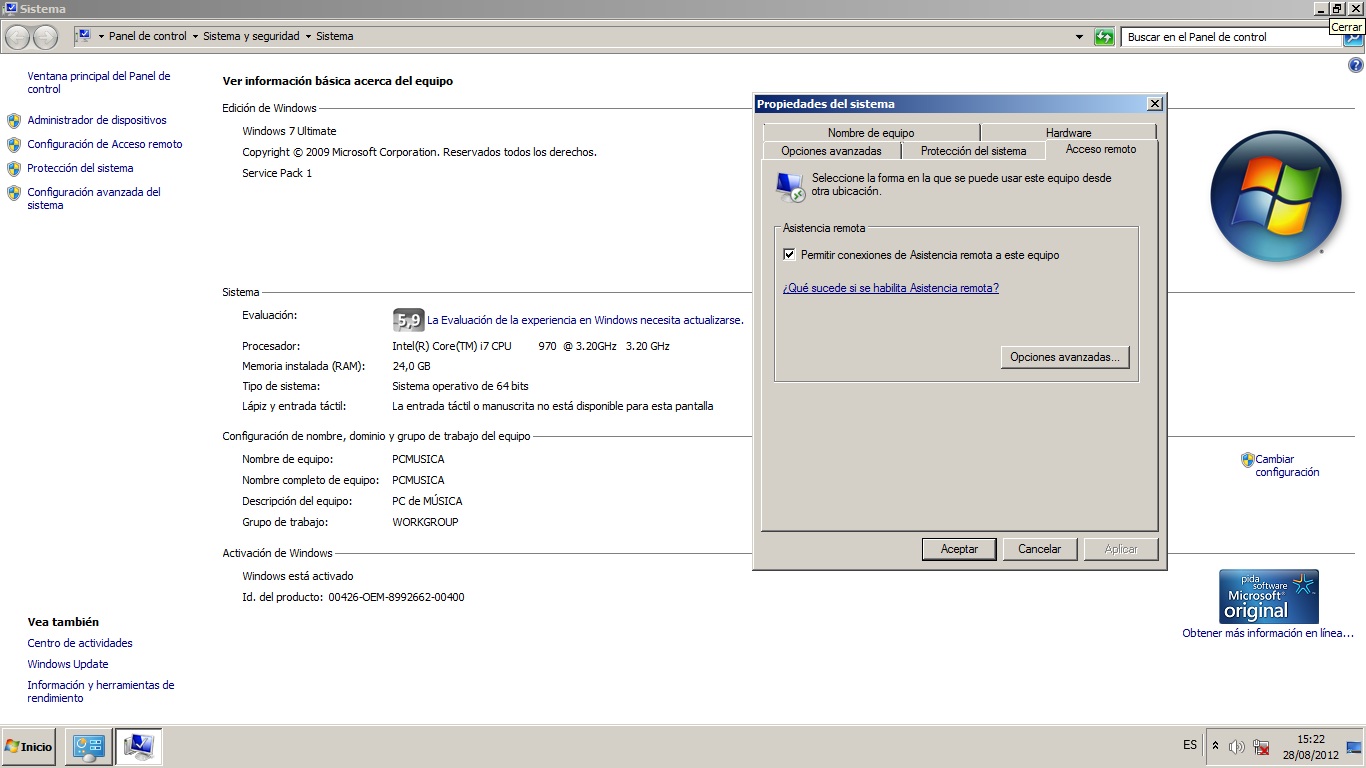Click the System window taskbar button
Viewport: 1366px width, 768px height.
[138, 747]
